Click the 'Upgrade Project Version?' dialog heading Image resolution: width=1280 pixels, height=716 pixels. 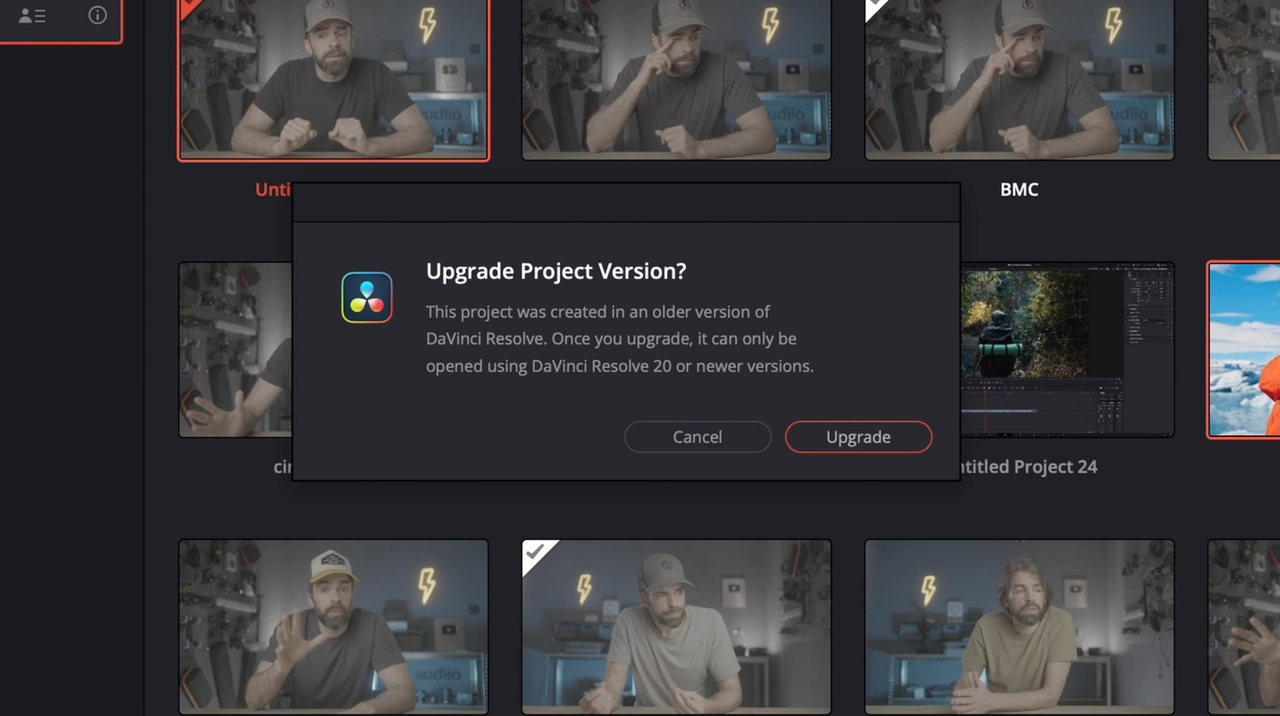click(556, 271)
